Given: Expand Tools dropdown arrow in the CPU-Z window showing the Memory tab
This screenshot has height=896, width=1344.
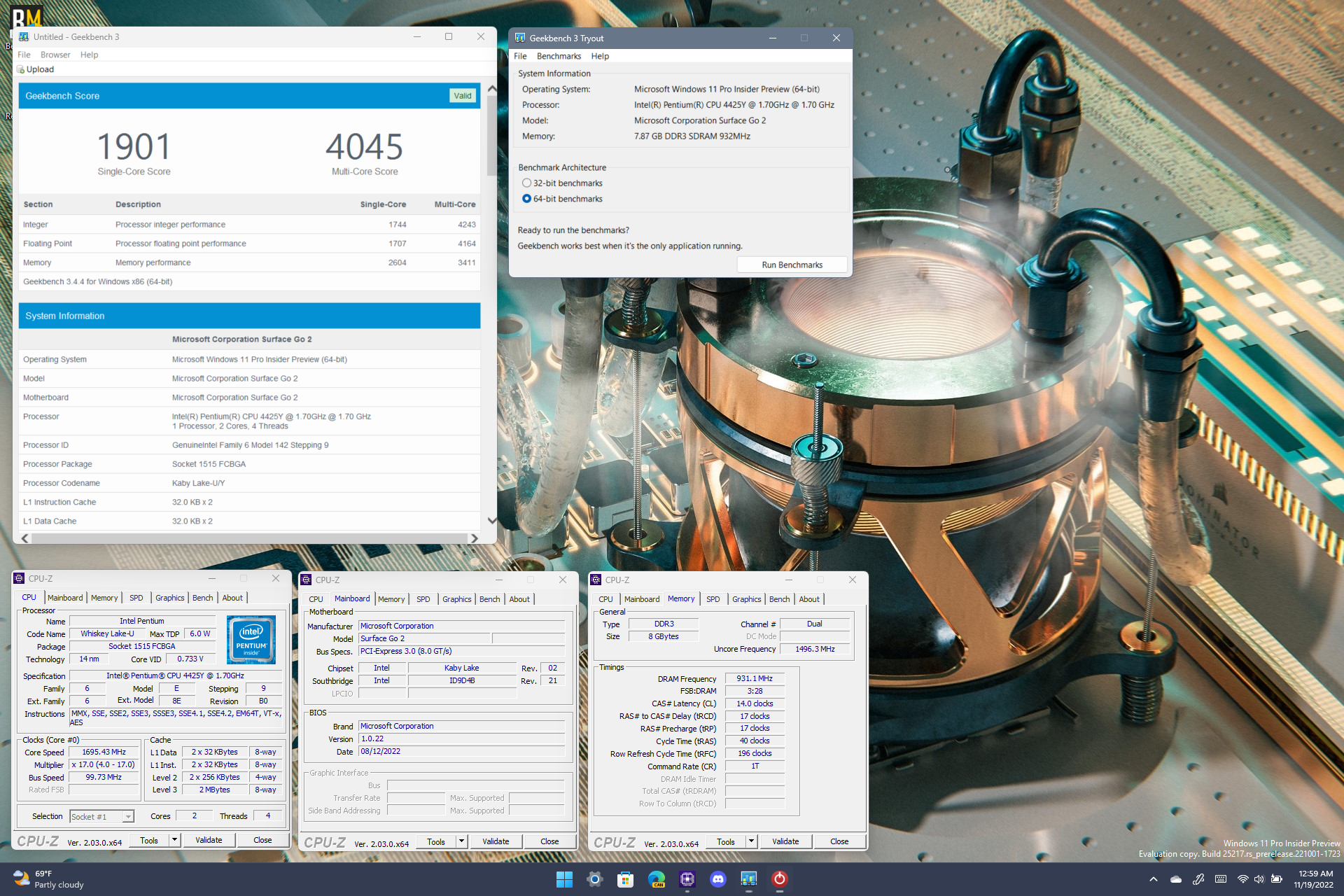Looking at the screenshot, I should pos(751,841).
